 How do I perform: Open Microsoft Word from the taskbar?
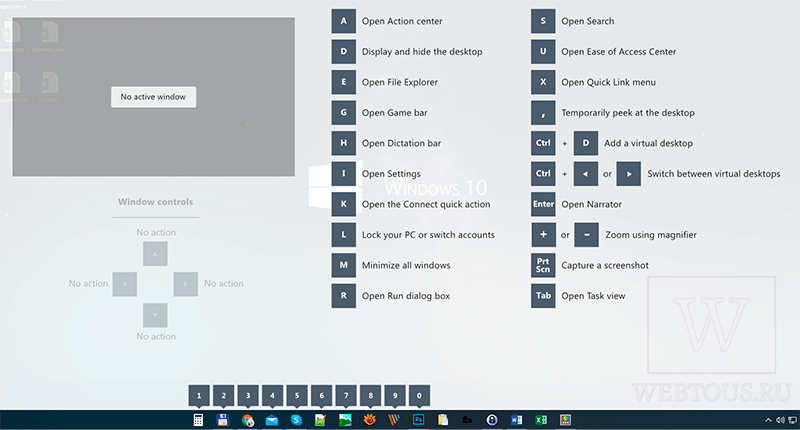(x=516, y=420)
